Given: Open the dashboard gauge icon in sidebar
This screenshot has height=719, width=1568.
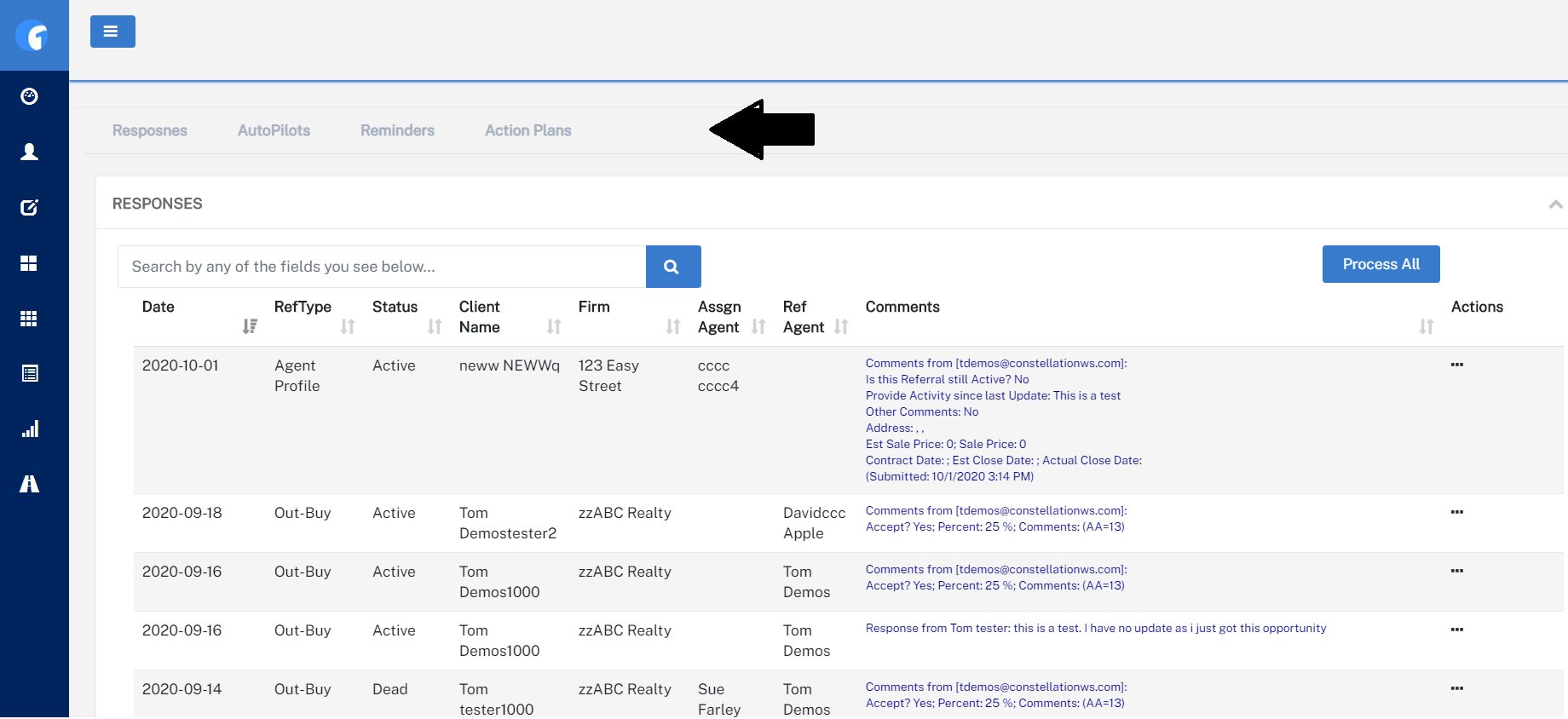Looking at the screenshot, I should pyautogui.click(x=29, y=96).
